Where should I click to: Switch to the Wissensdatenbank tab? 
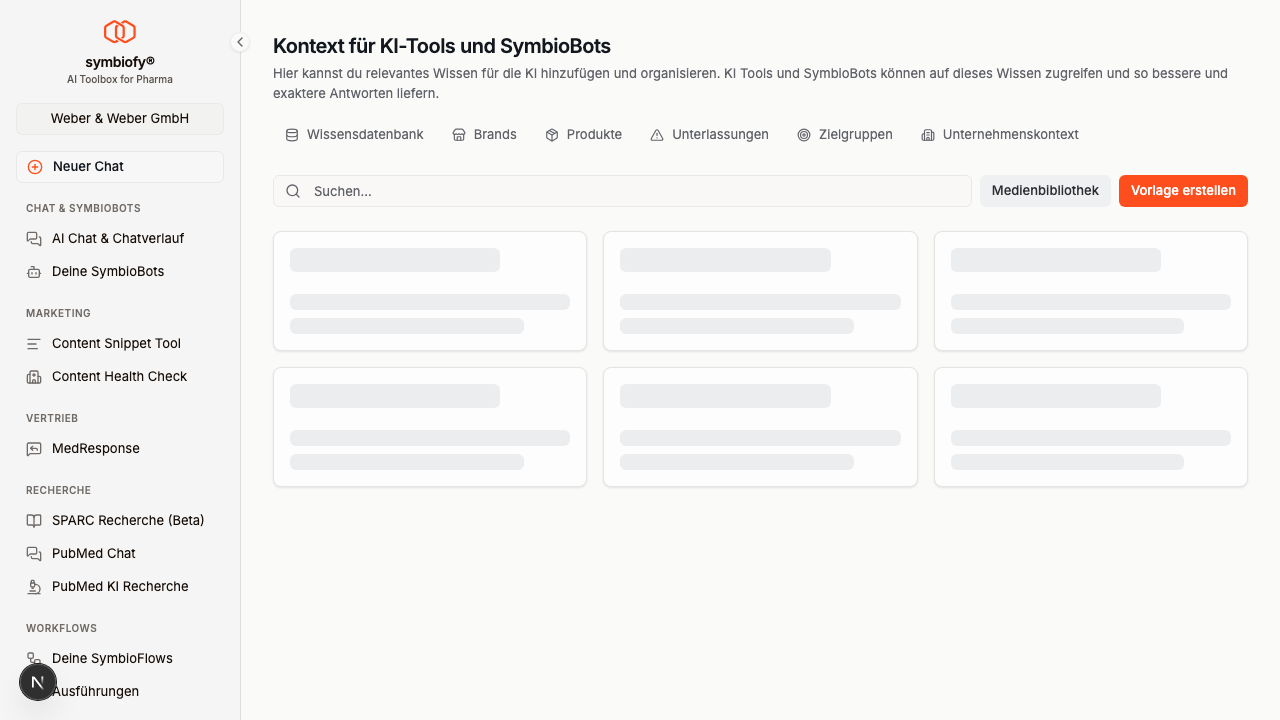click(355, 135)
